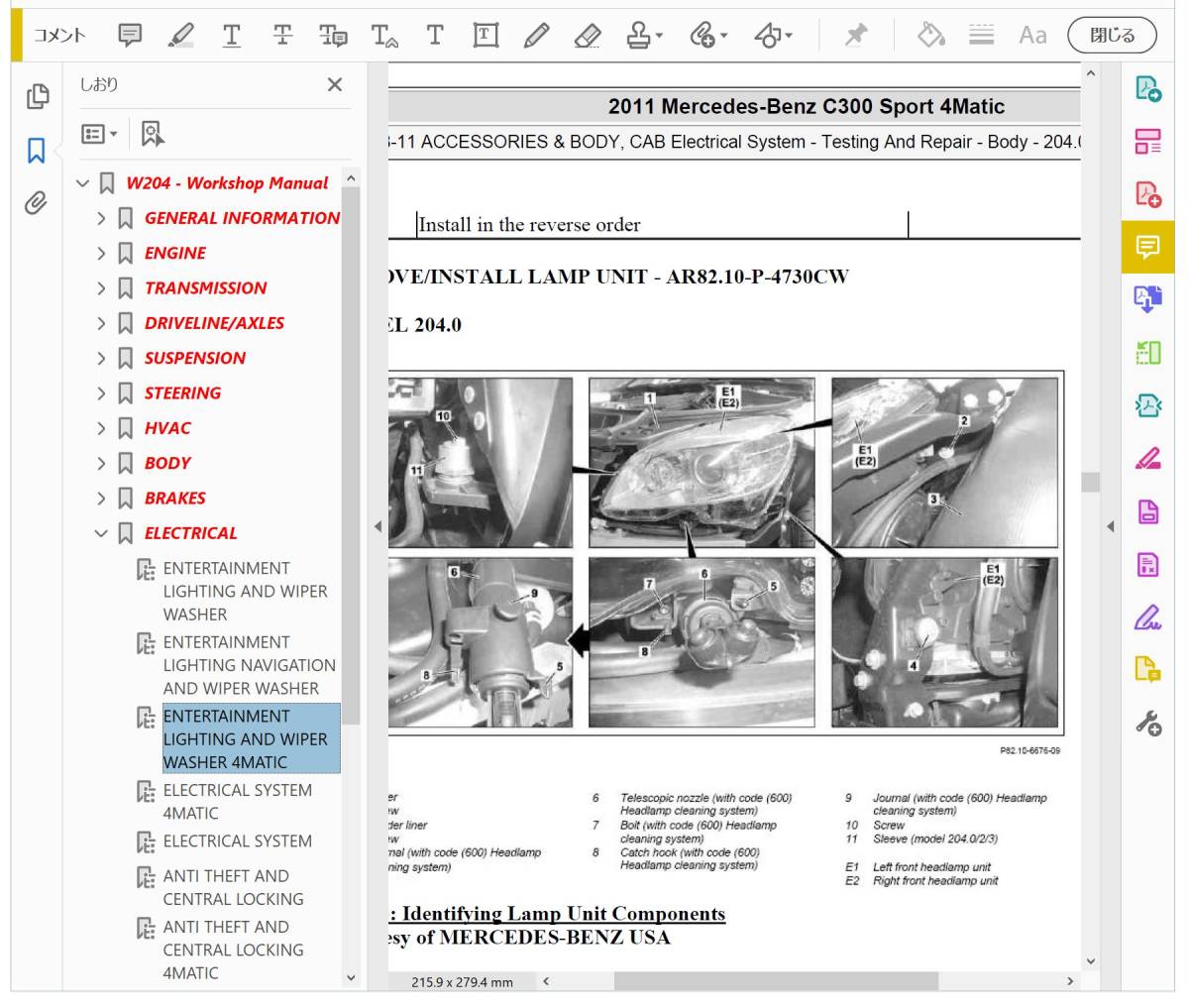The height and width of the screenshot is (1008, 1189).
Task: Open the Create PDF tool
Action: pos(1147,194)
